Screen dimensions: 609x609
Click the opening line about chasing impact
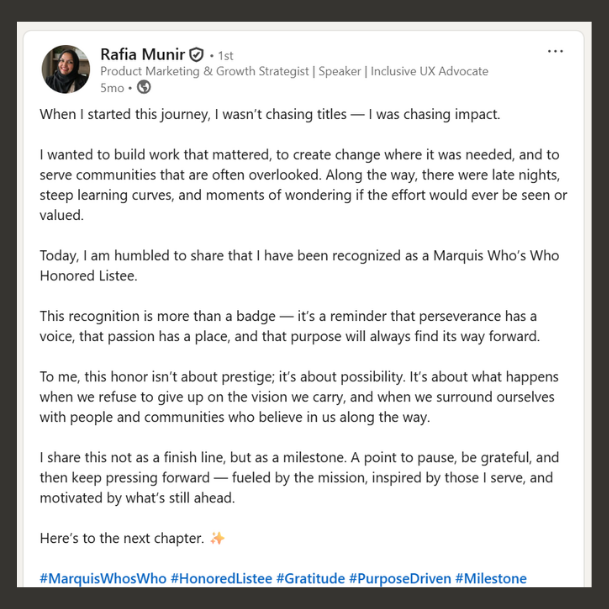(x=269, y=114)
